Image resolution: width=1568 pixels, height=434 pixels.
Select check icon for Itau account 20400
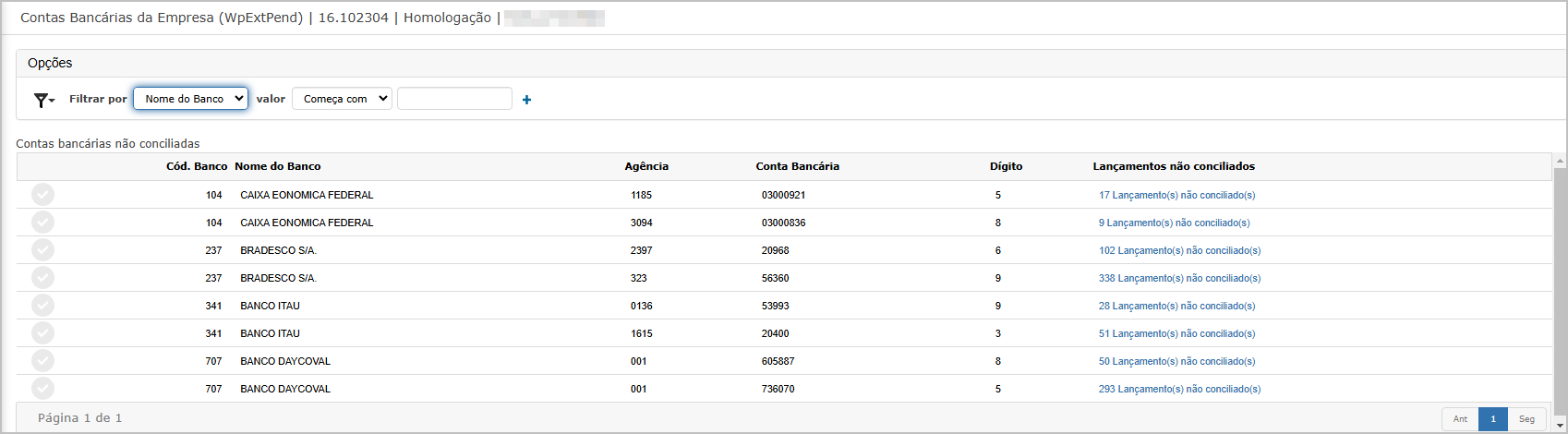click(x=42, y=332)
